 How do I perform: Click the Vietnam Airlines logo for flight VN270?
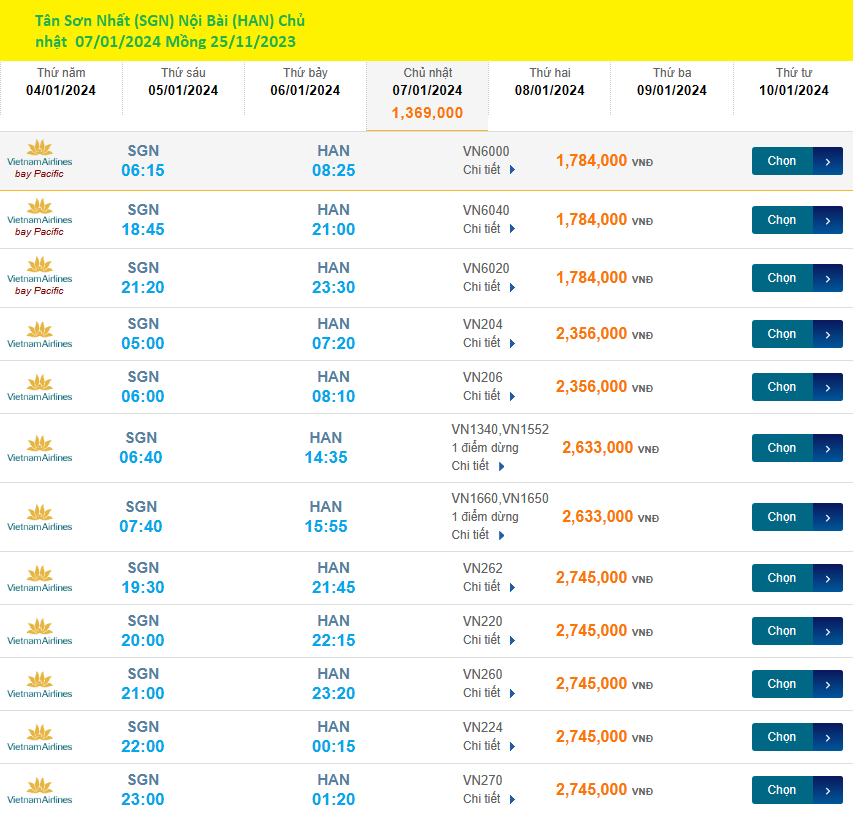coord(39,790)
